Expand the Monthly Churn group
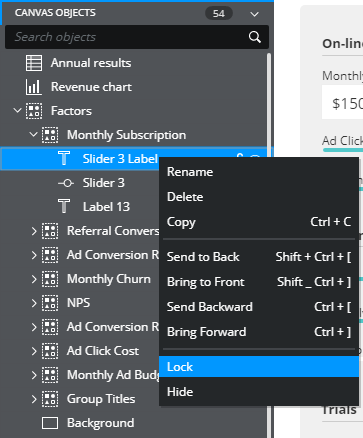 coord(34,279)
